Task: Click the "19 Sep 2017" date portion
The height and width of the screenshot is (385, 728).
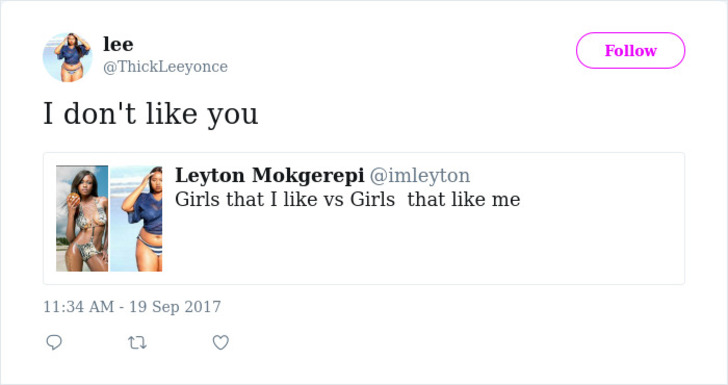Action: click(175, 307)
